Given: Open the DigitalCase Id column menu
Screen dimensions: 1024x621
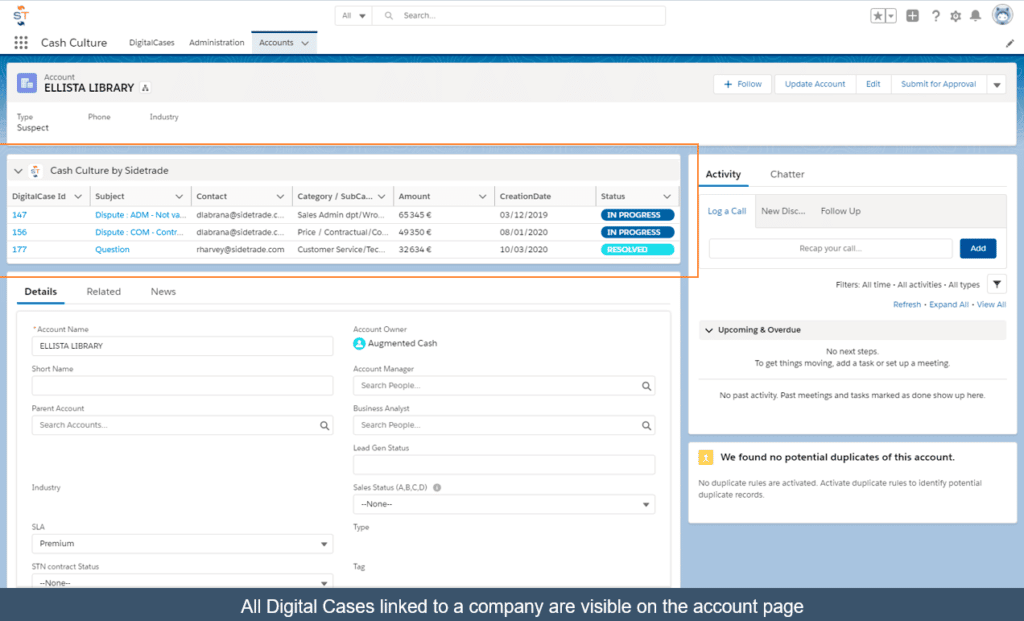Looking at the screenshot, I should (78, 197).
